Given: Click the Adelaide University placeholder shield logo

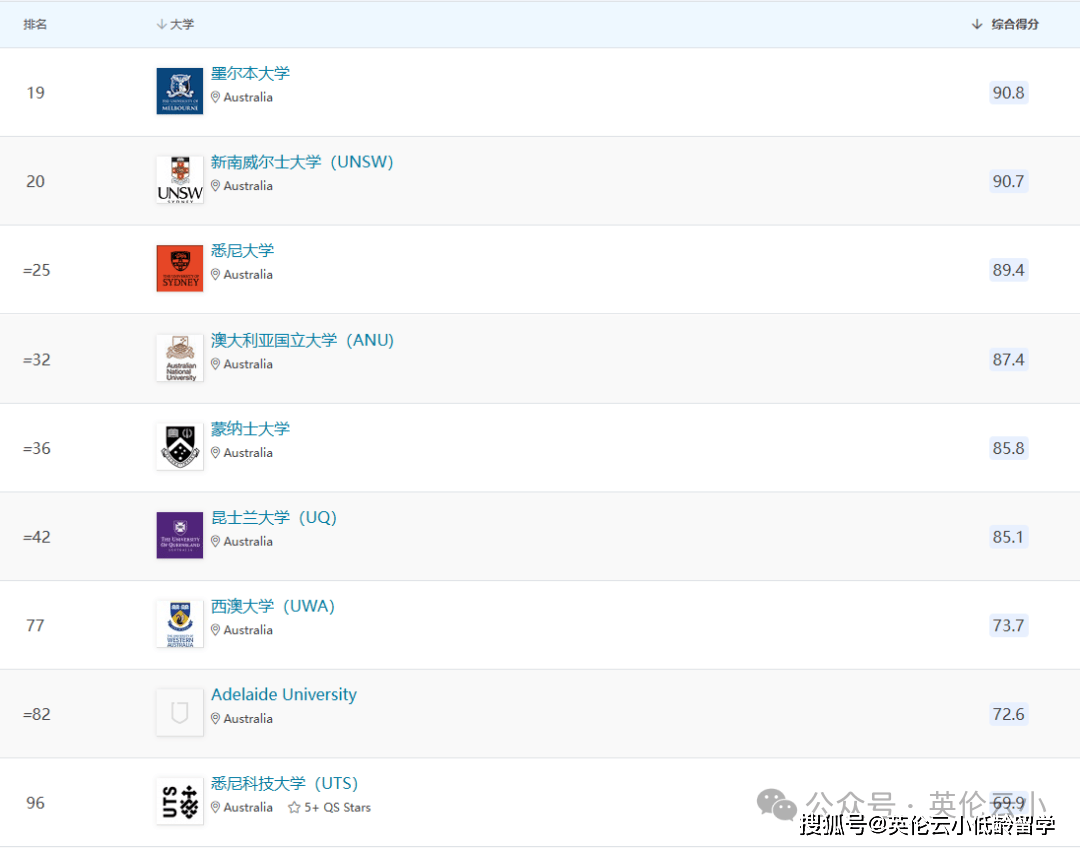Looking at the screenshot, I should tap(180, 712).
